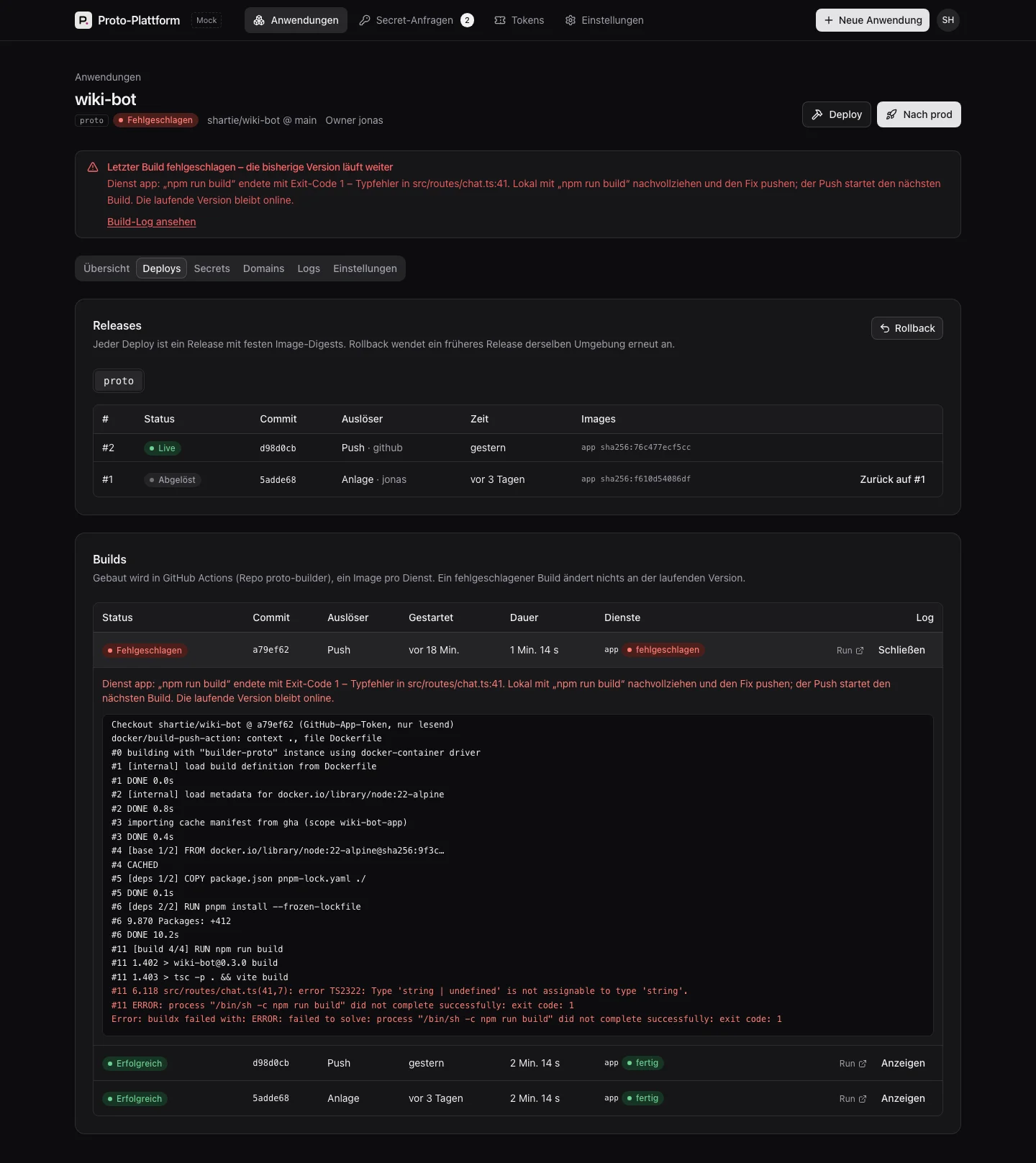Click the fehlgeschlagen service badge for app

click(x=663, y=650)
